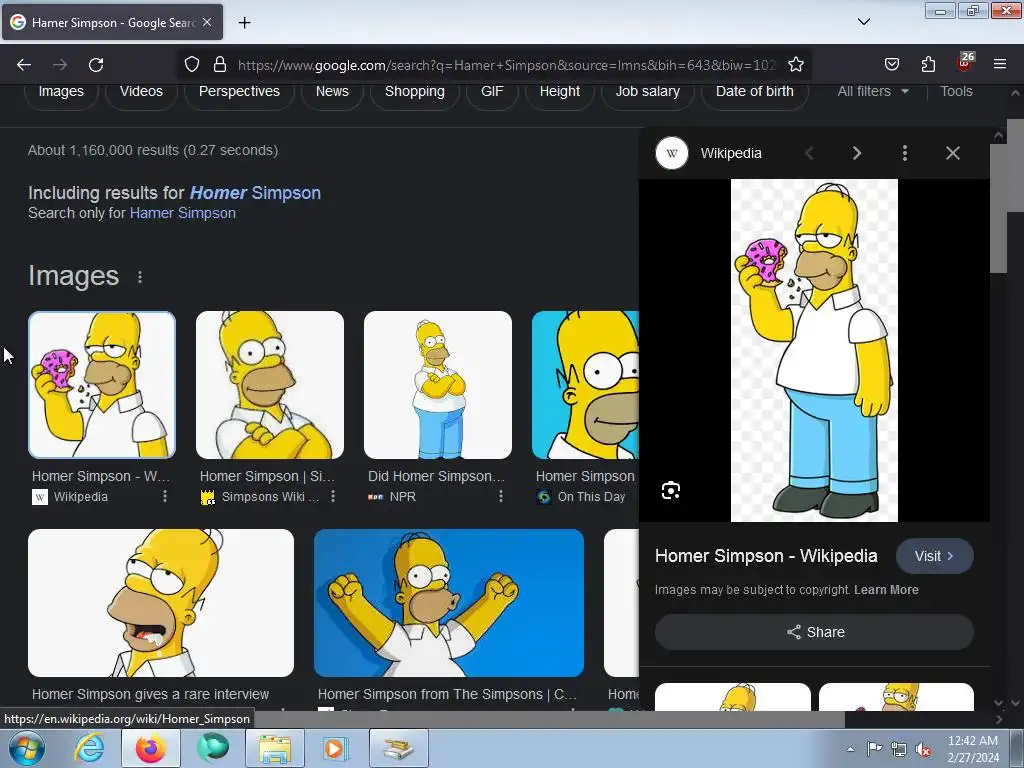The height and width of the screenshot is (768, 1024).
Task: Click the Wikipedia favicon under first image
Action: 40,497
